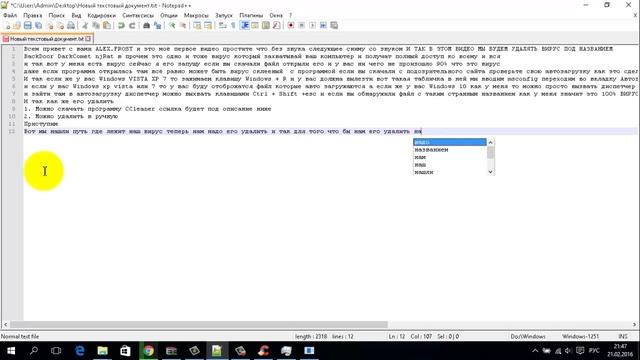Click the Open file toolbar icon
The height and width of the screenshot is (360, 640).
pyautogui.click(x=17, y=26)
